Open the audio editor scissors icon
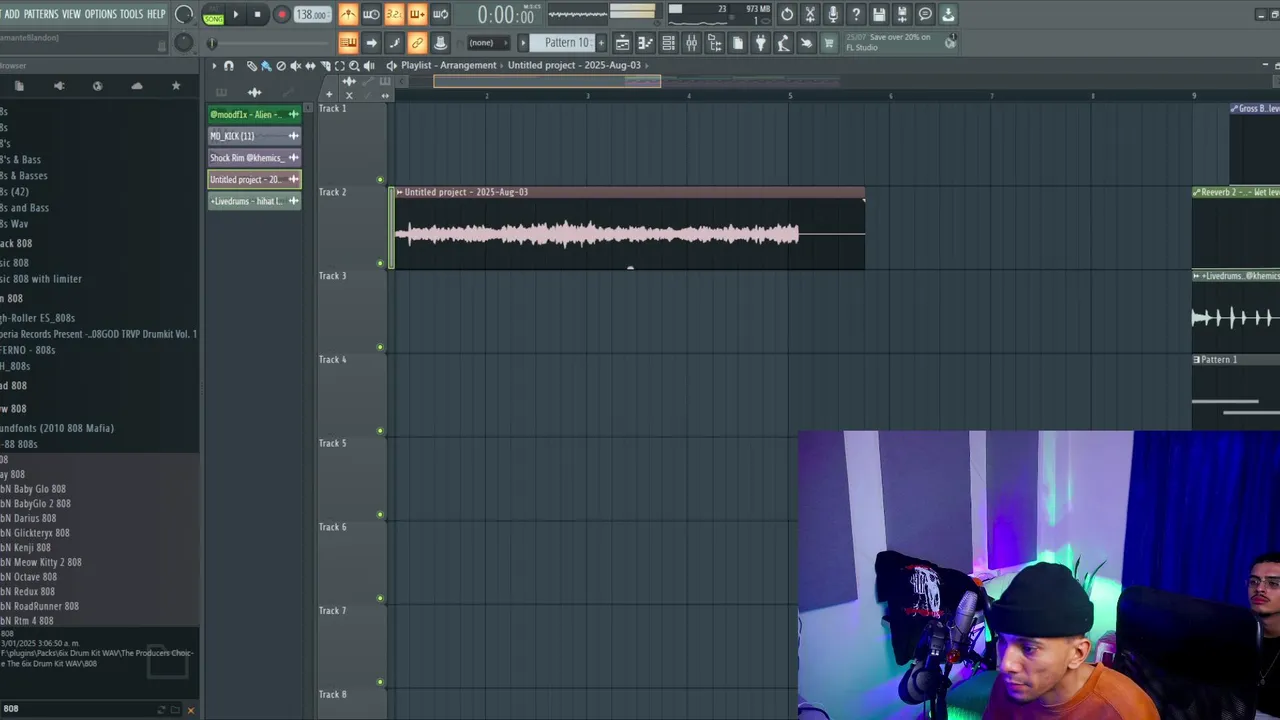This screenshot has width=1280, height=720. 810,14
